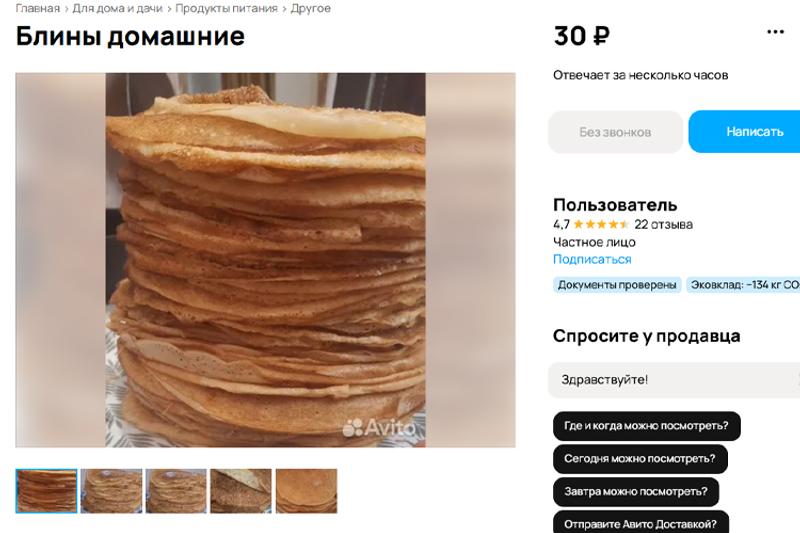Open the Другое breadcrumb category
The height and width of the screenshot is (533, 800).
(310, 8)
